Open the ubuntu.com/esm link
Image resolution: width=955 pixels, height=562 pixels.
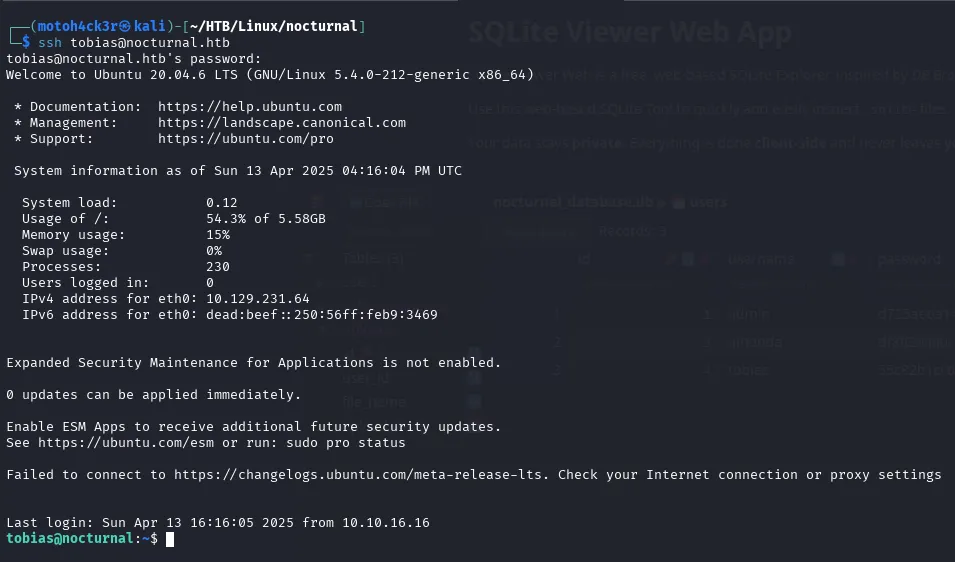pyautogui.click(x=126, y=443)
